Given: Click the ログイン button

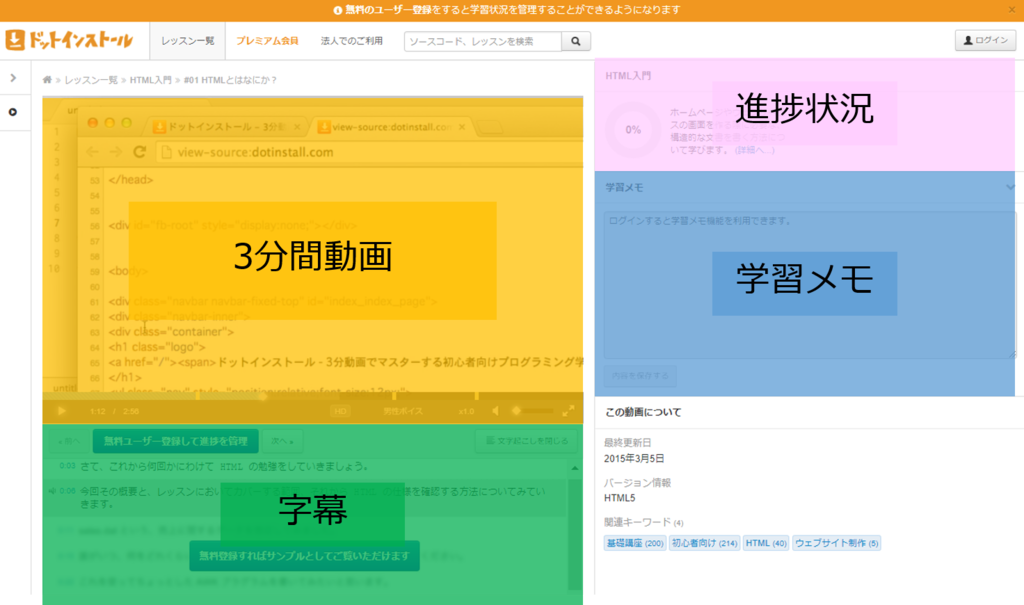Looking at the screenshot, I should (x=985, y=40).
